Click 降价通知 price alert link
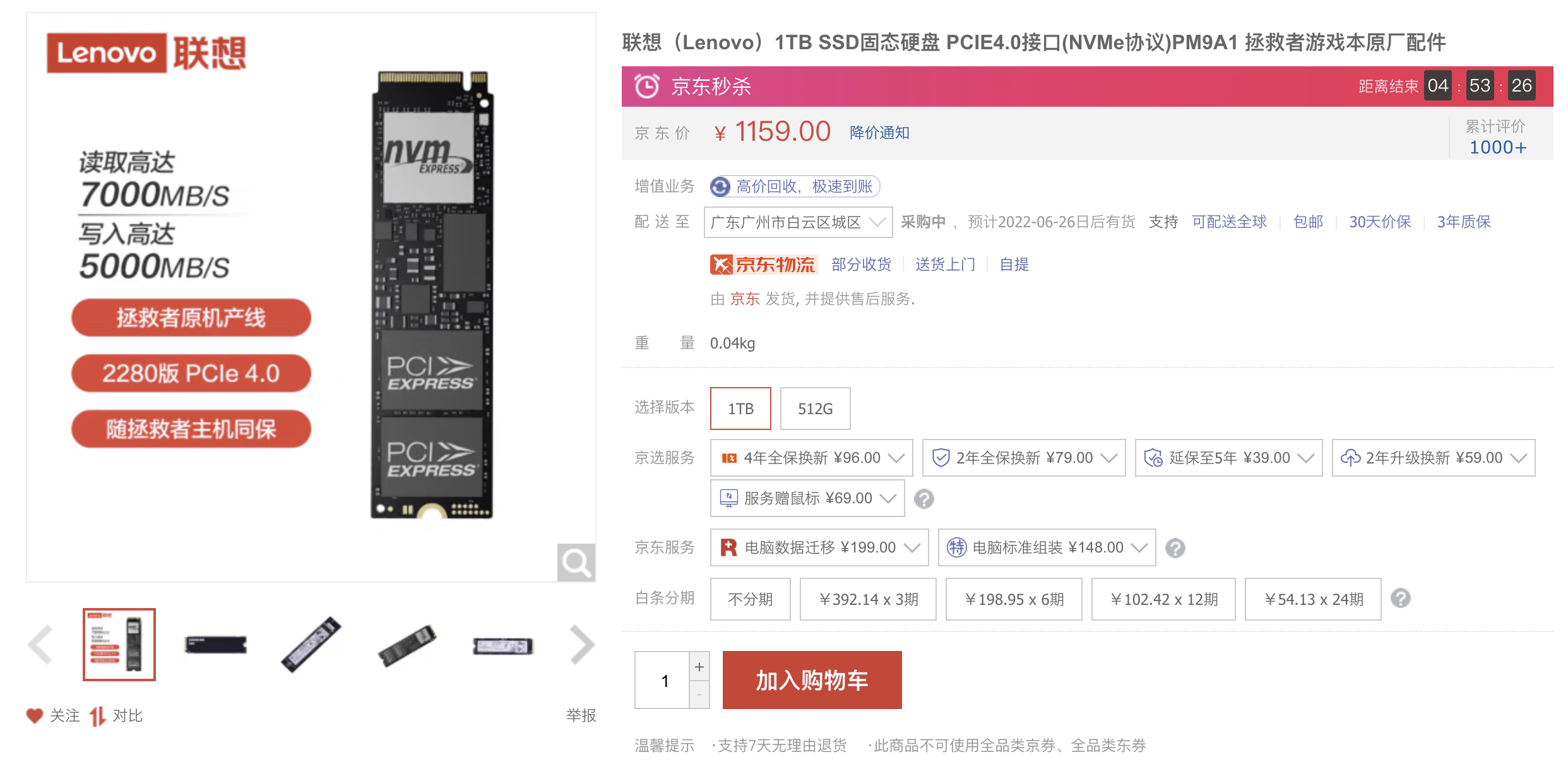 coord(879,133)
